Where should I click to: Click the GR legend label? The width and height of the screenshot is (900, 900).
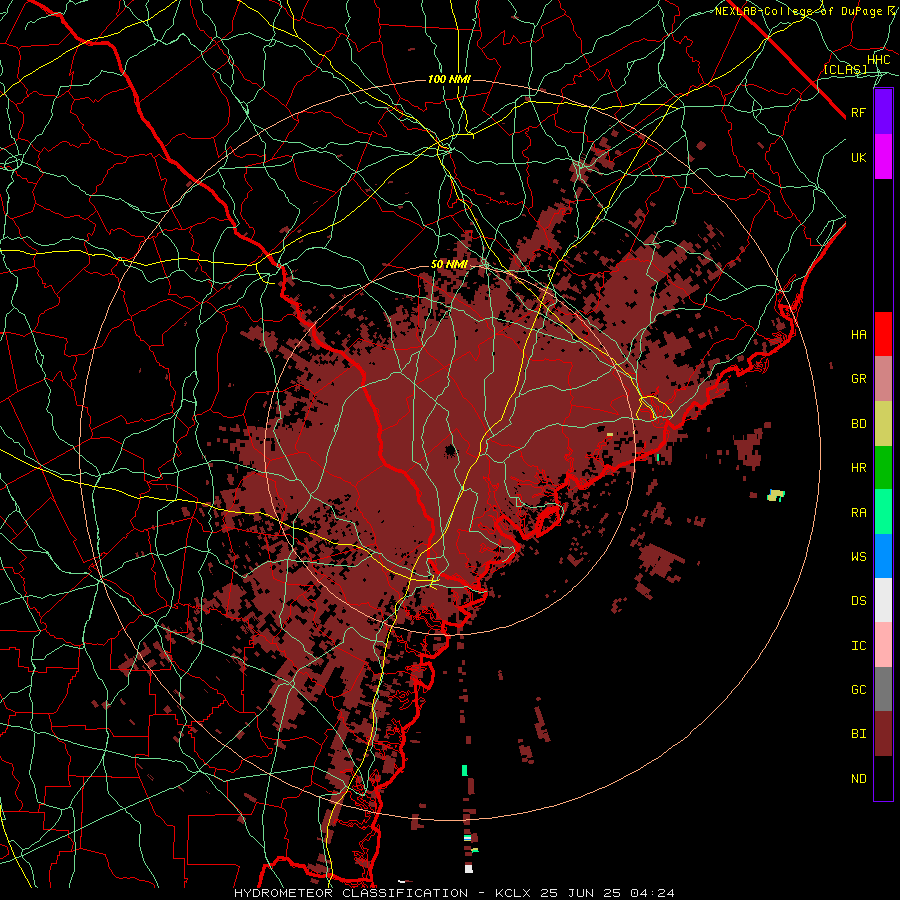click(858, 379)
